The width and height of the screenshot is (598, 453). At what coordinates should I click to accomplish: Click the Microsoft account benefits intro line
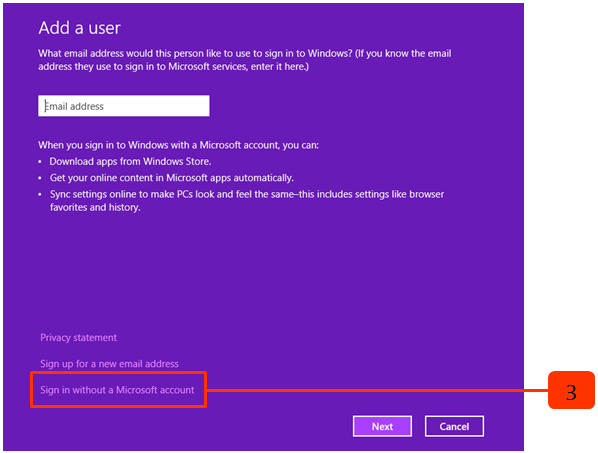pos(178,145)
